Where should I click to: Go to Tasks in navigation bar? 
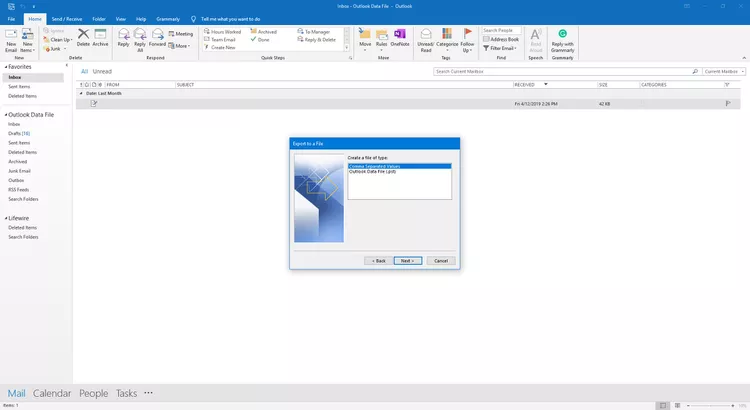click(126, 393)
